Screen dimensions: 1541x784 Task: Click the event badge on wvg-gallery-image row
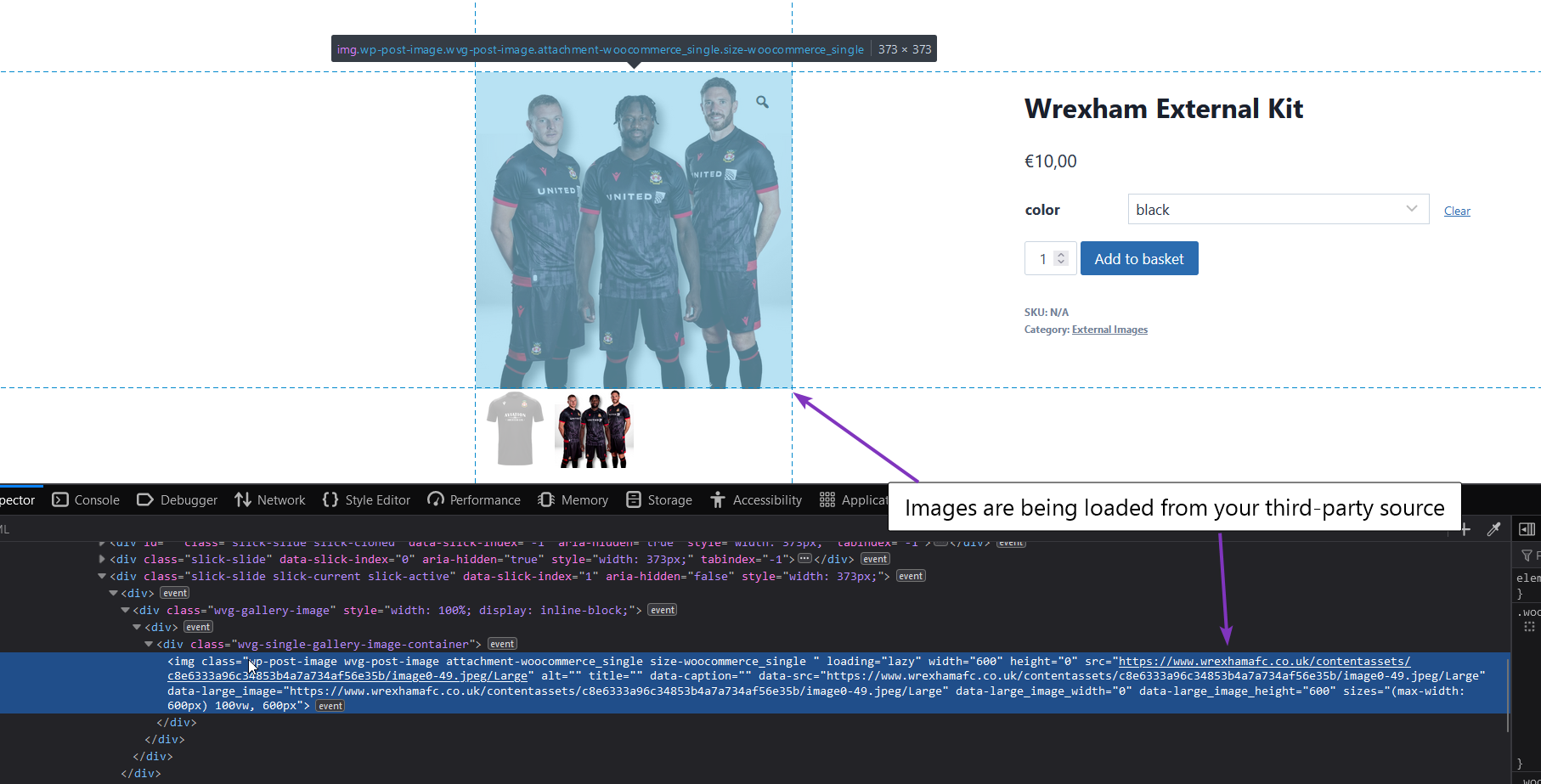(663, 610)
